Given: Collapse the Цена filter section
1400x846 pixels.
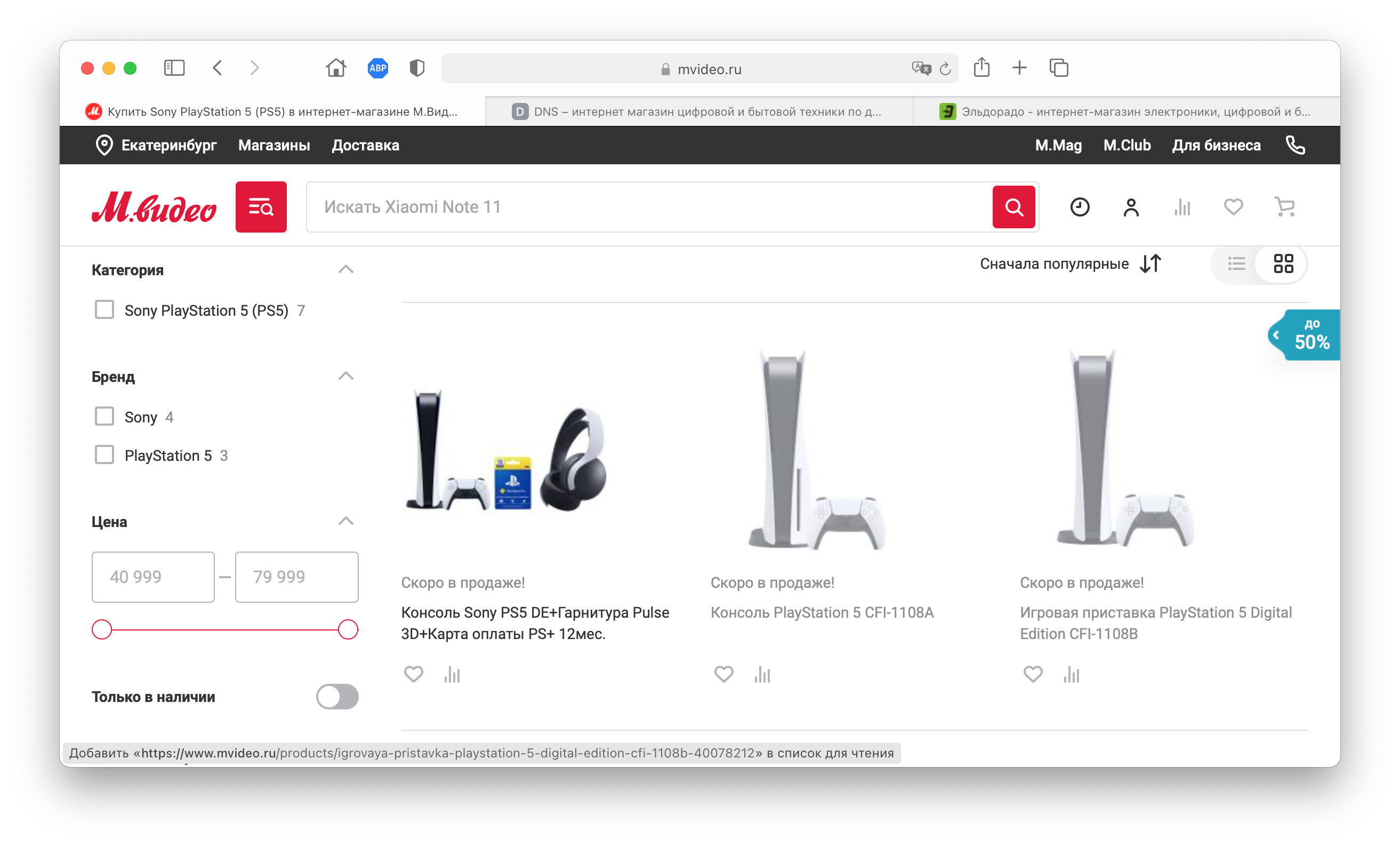Looking at the screenshot, I should click(x=346, y=521).
